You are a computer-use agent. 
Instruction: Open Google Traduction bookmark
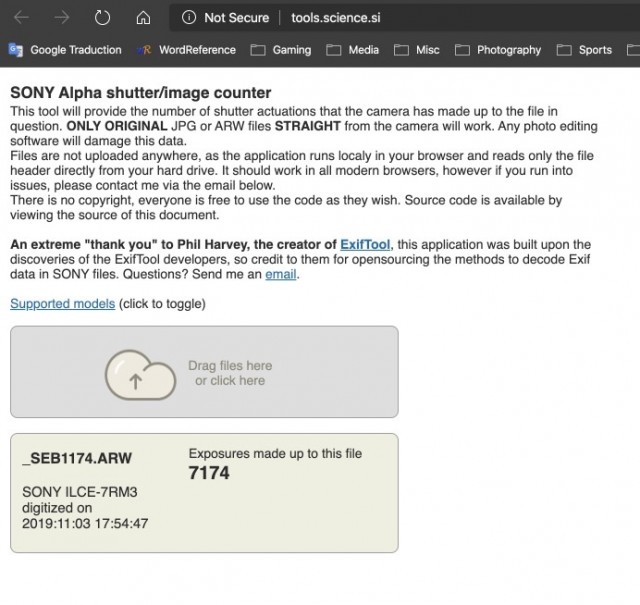click(66, 50)
